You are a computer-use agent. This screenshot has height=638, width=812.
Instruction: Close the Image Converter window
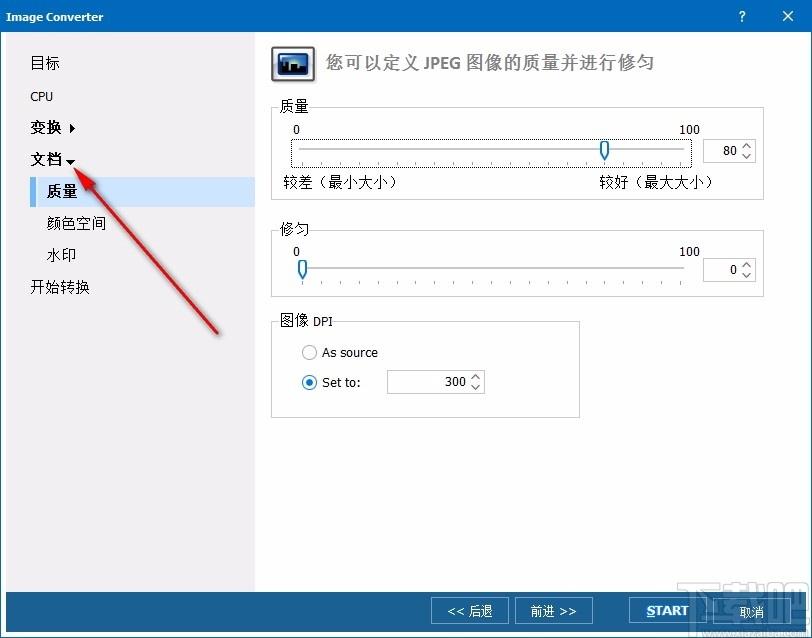[x=788, y=16]
